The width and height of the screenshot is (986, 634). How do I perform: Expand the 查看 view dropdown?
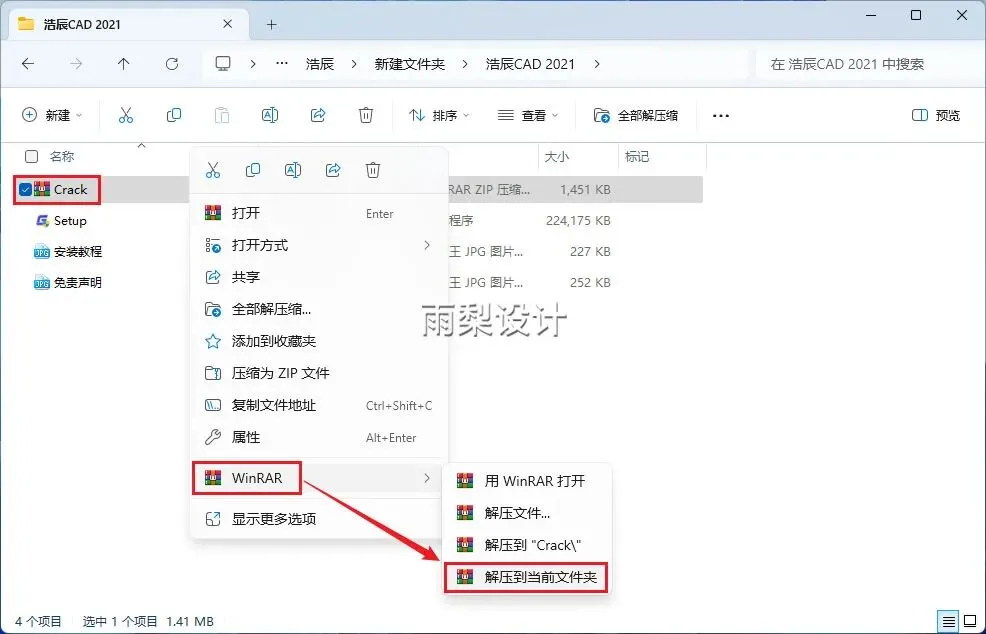[528, 115]
